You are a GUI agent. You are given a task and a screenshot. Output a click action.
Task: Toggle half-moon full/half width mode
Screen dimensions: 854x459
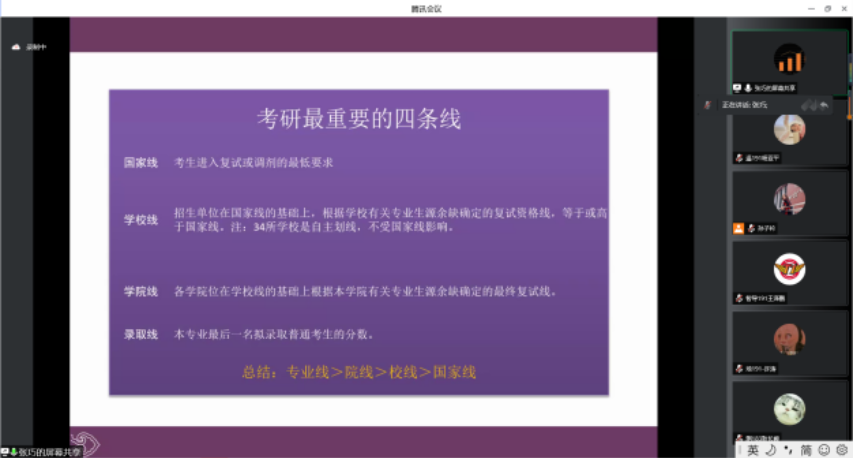click(770, 450)
